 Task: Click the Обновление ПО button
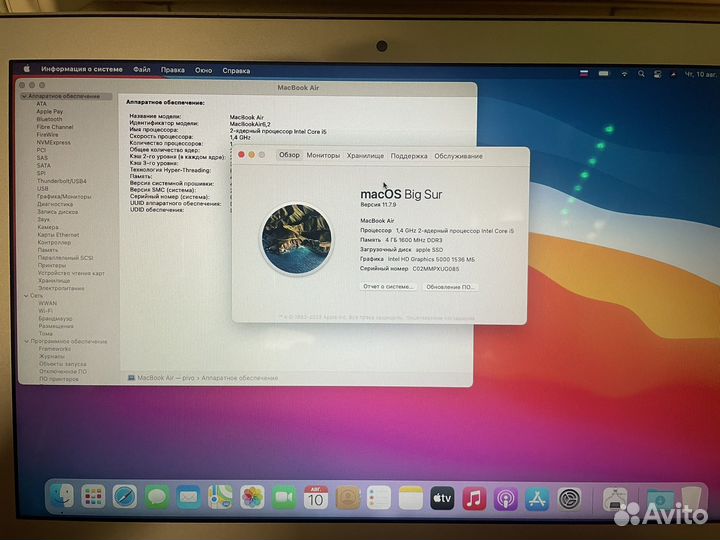click(450, 287)
